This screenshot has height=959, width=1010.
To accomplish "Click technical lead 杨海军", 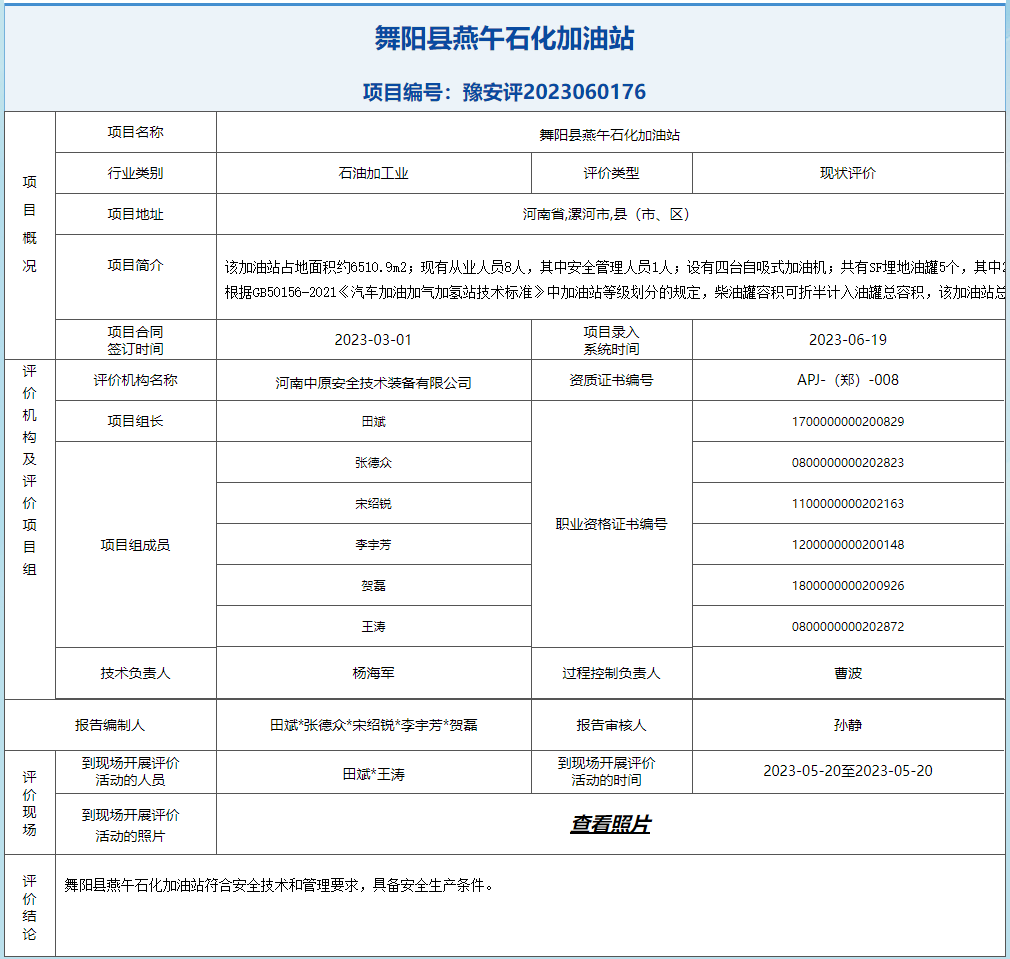I will [374, 673].
